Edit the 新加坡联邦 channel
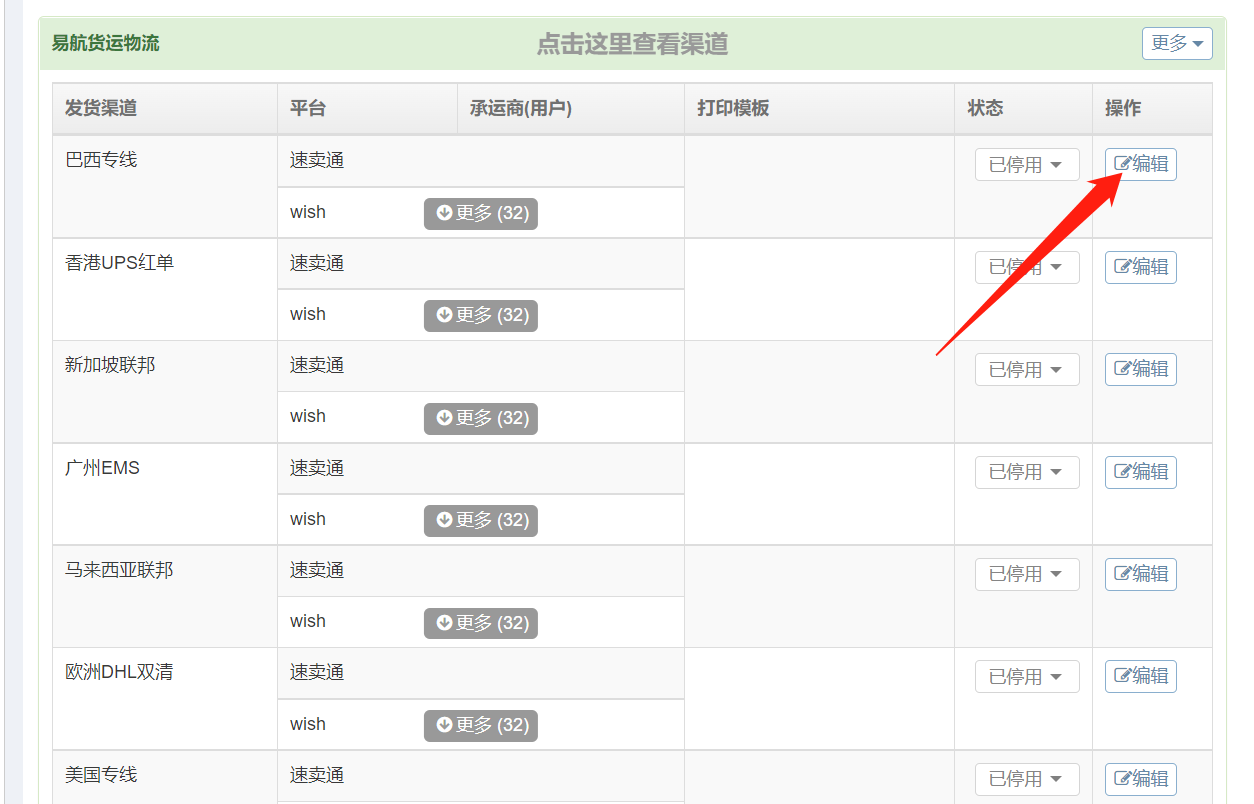 point(1141,369)
